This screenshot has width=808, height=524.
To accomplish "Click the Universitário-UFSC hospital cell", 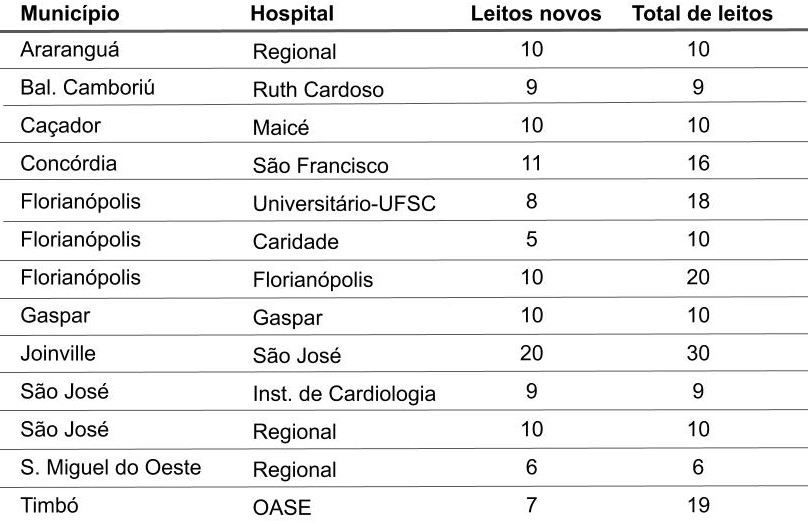I will point(344,204).
